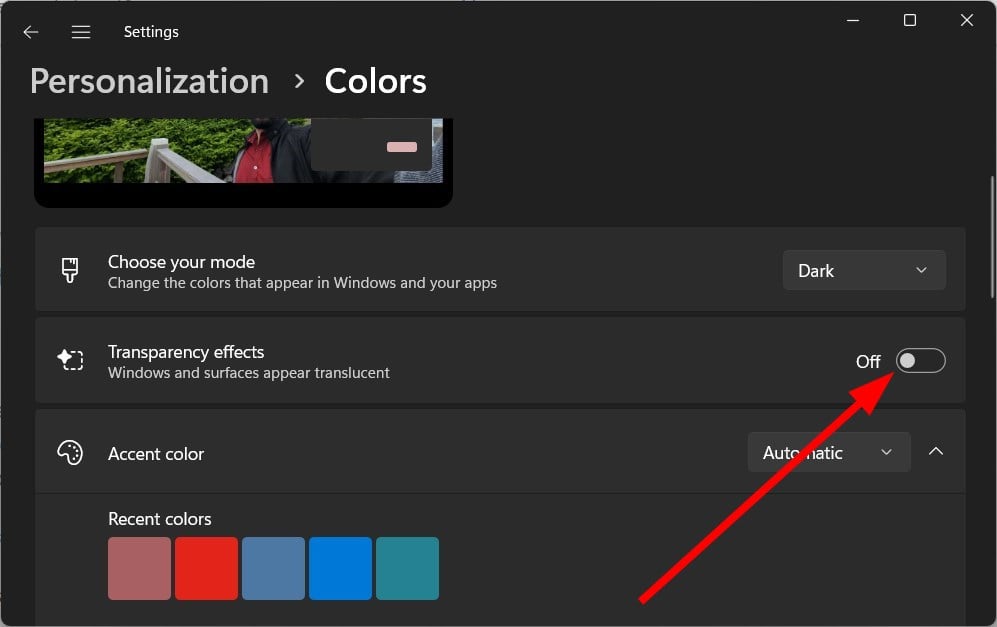This screenshot has width=997, height=627.
Task: Open the Automatic accent color dropdown
Action: point(828,453)
